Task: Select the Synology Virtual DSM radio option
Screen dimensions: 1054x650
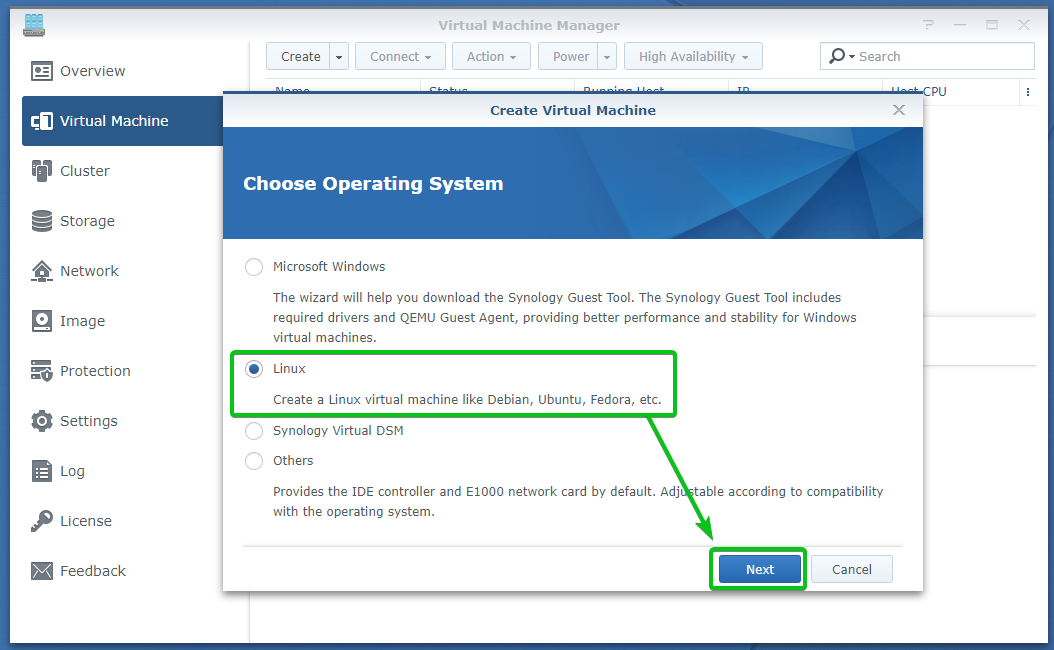Action: [x=254, y=431]
